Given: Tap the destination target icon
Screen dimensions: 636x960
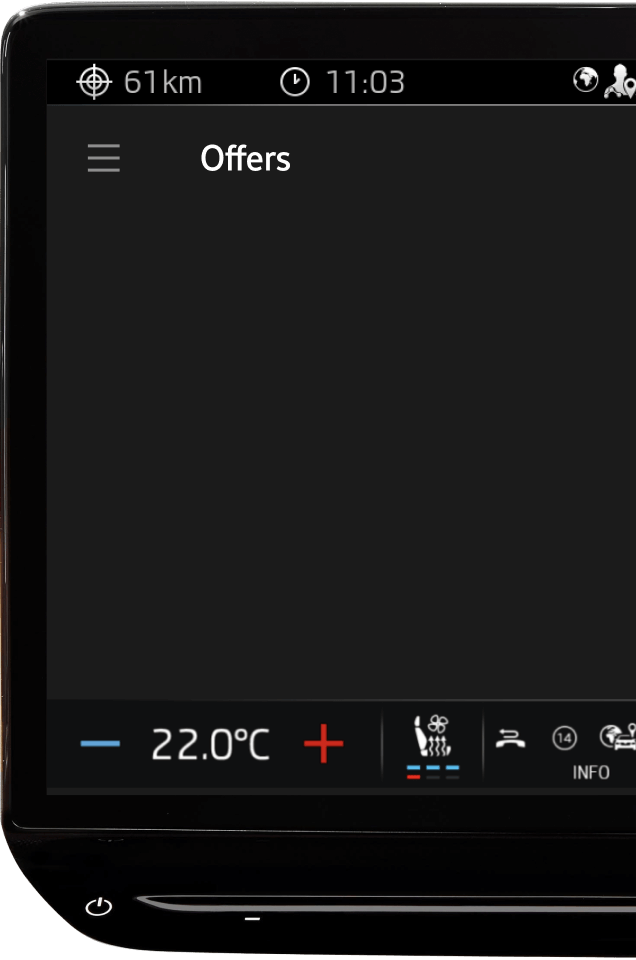Looking at the screenshot, I should point(94,82).
